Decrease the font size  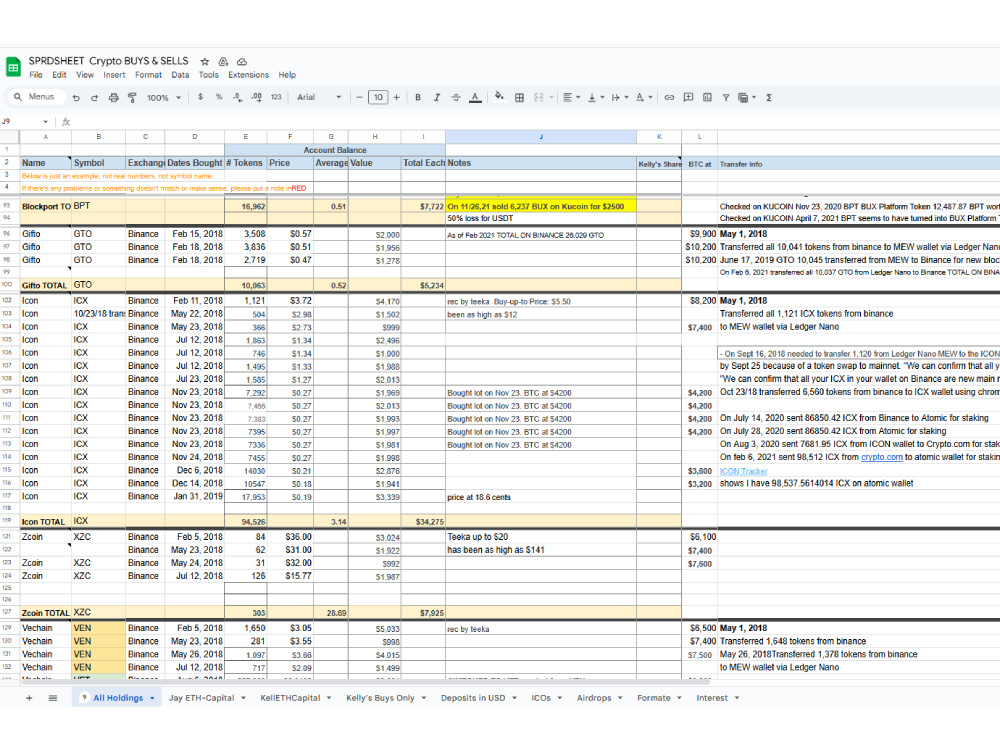point(359,97)
